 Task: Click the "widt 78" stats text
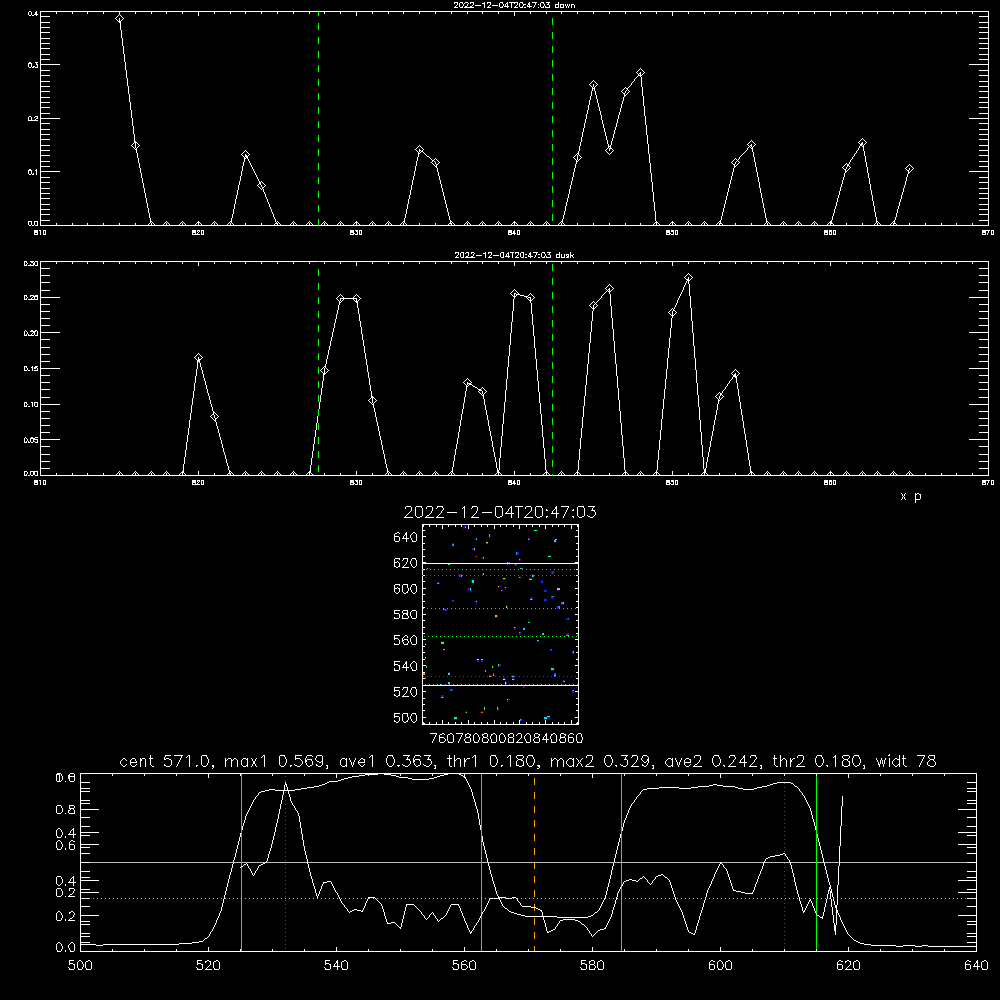[906, 761]
